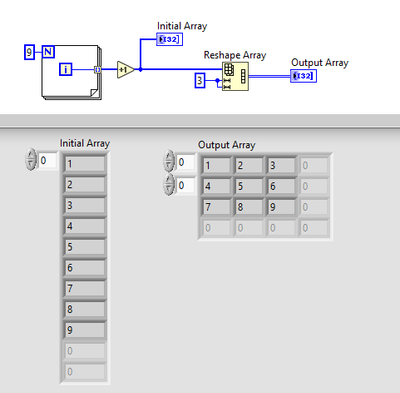Click the wire junction dot after the increment node
Screen dimensions: 400x393
140,70
